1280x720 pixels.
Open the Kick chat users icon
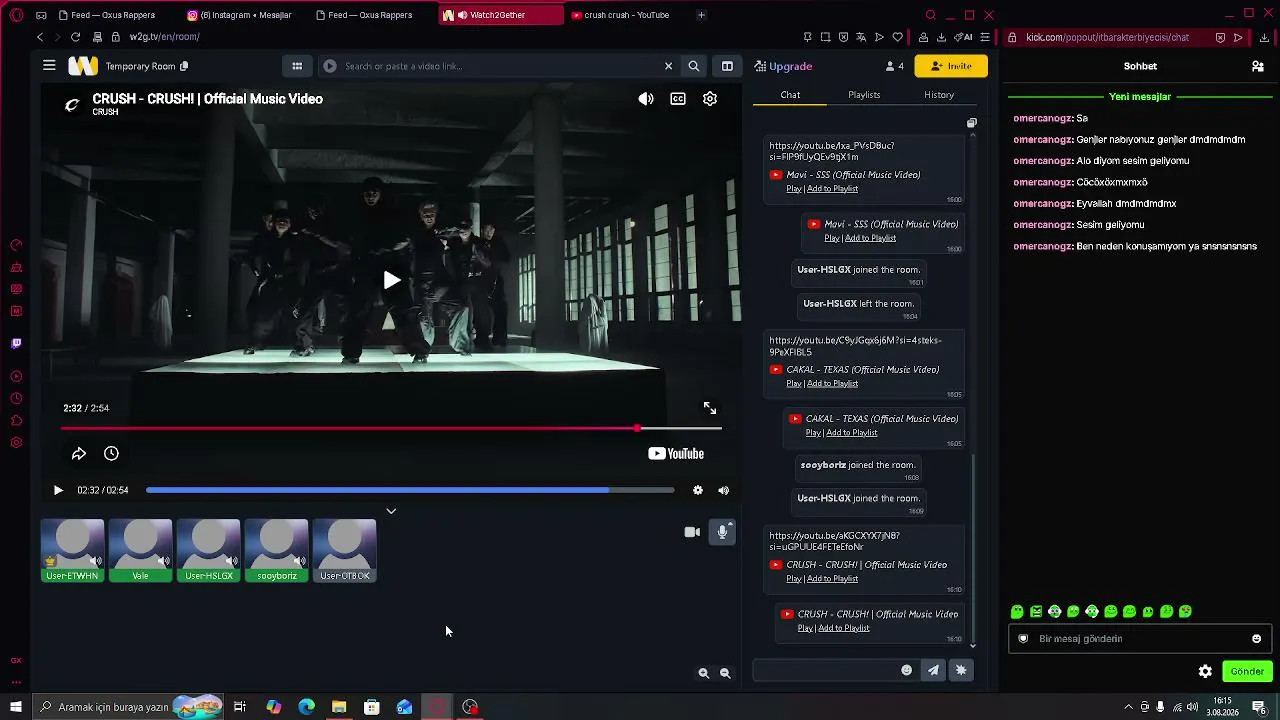click(x=1258, y=66)
